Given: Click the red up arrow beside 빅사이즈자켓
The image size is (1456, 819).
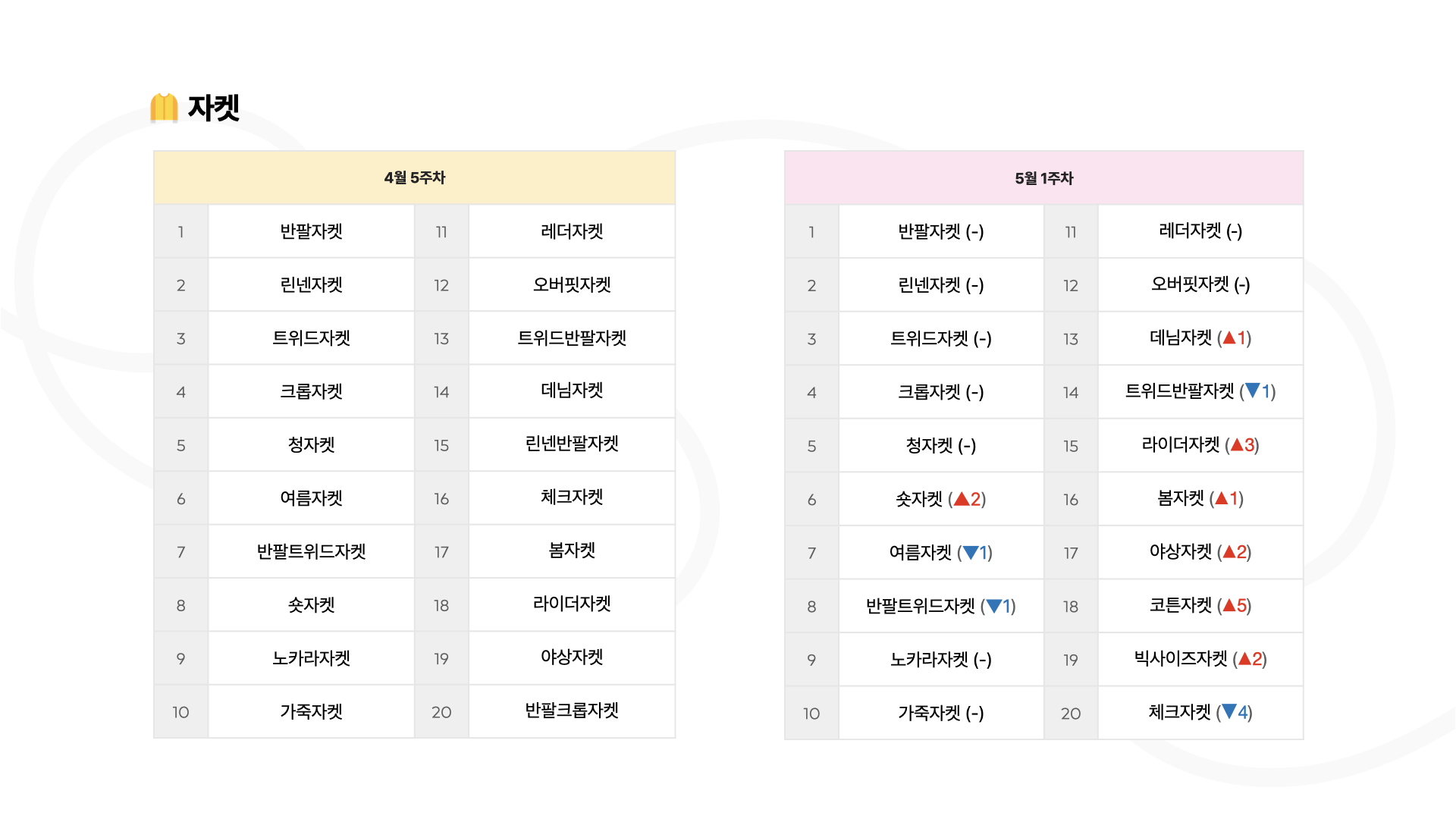Looking at the screenshot, I should tap(1244, 659).
